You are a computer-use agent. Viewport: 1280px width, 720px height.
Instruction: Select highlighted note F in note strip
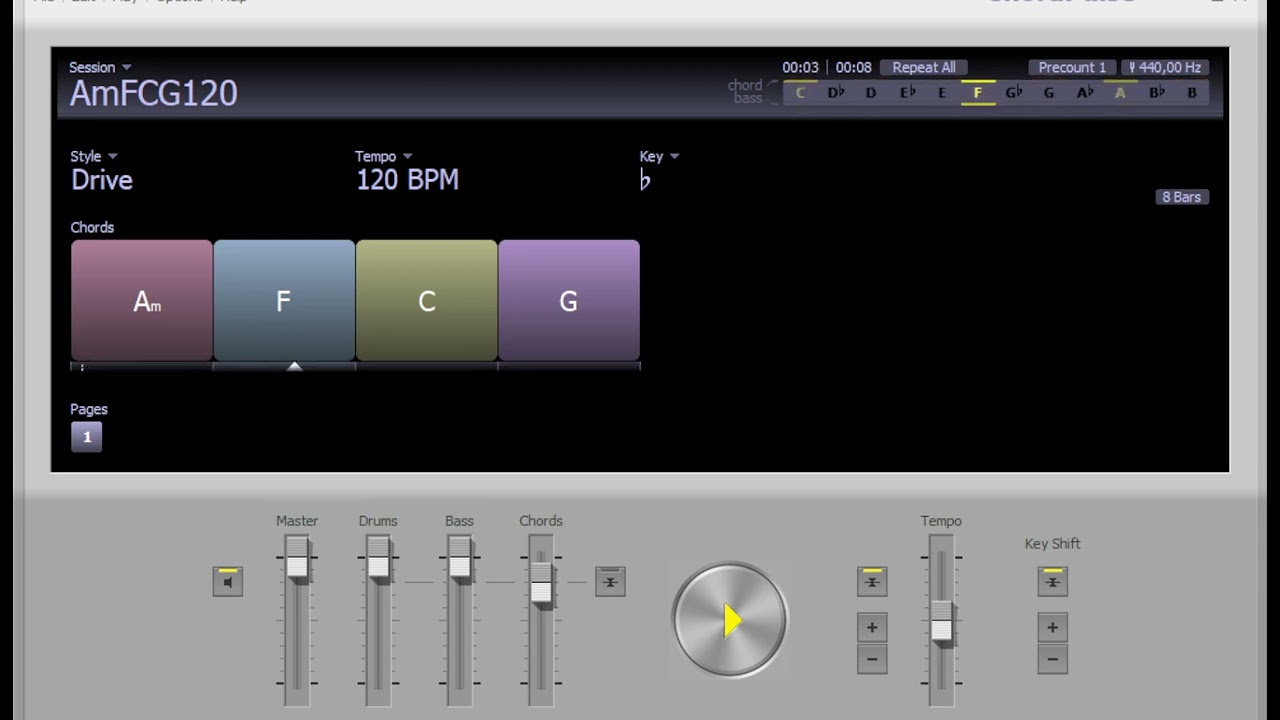[x=978, y=93]
